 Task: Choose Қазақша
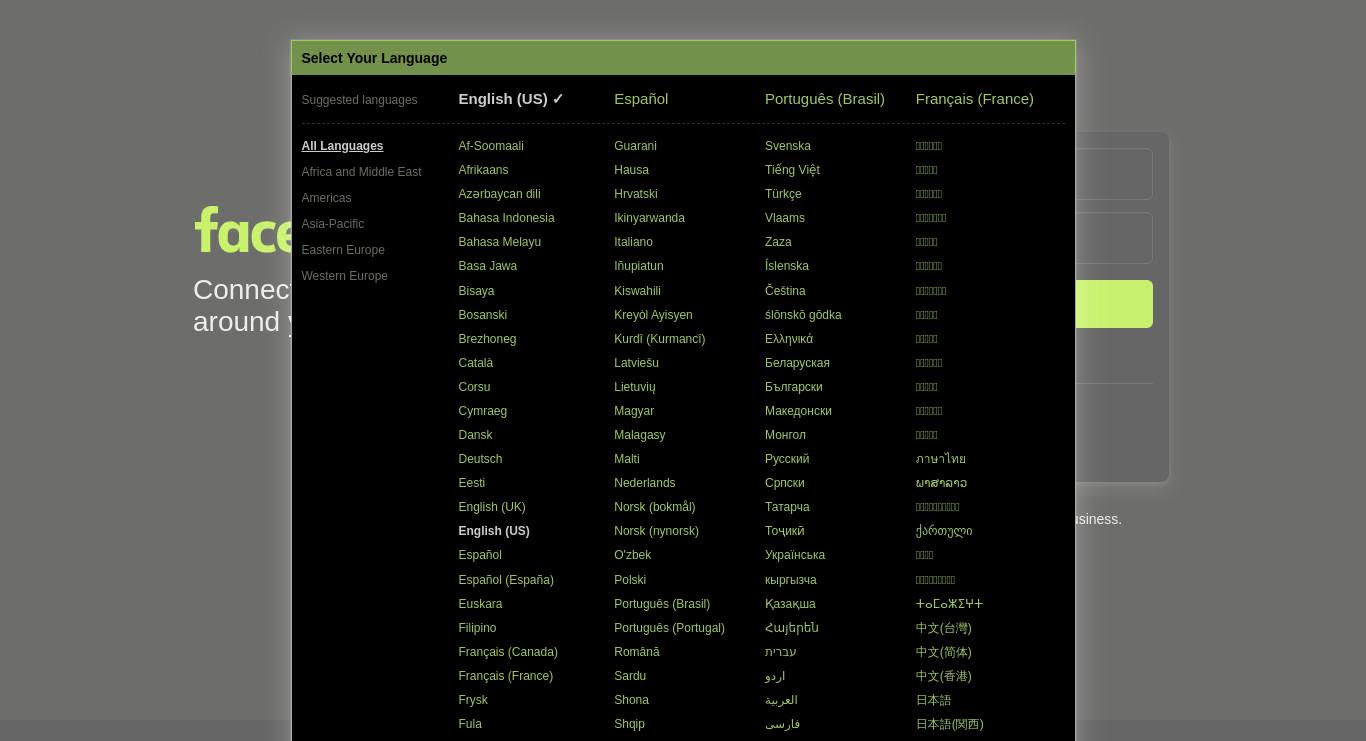click(790, 604)
